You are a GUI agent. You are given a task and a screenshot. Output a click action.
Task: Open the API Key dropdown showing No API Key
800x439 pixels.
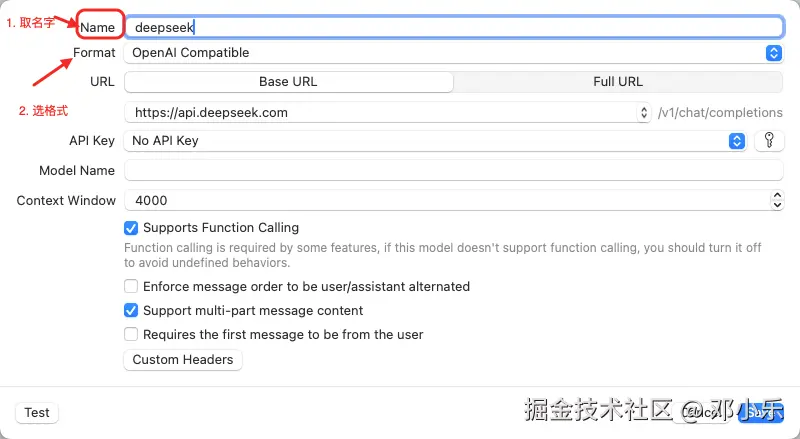pyautogui.click(x=435, y=140)
